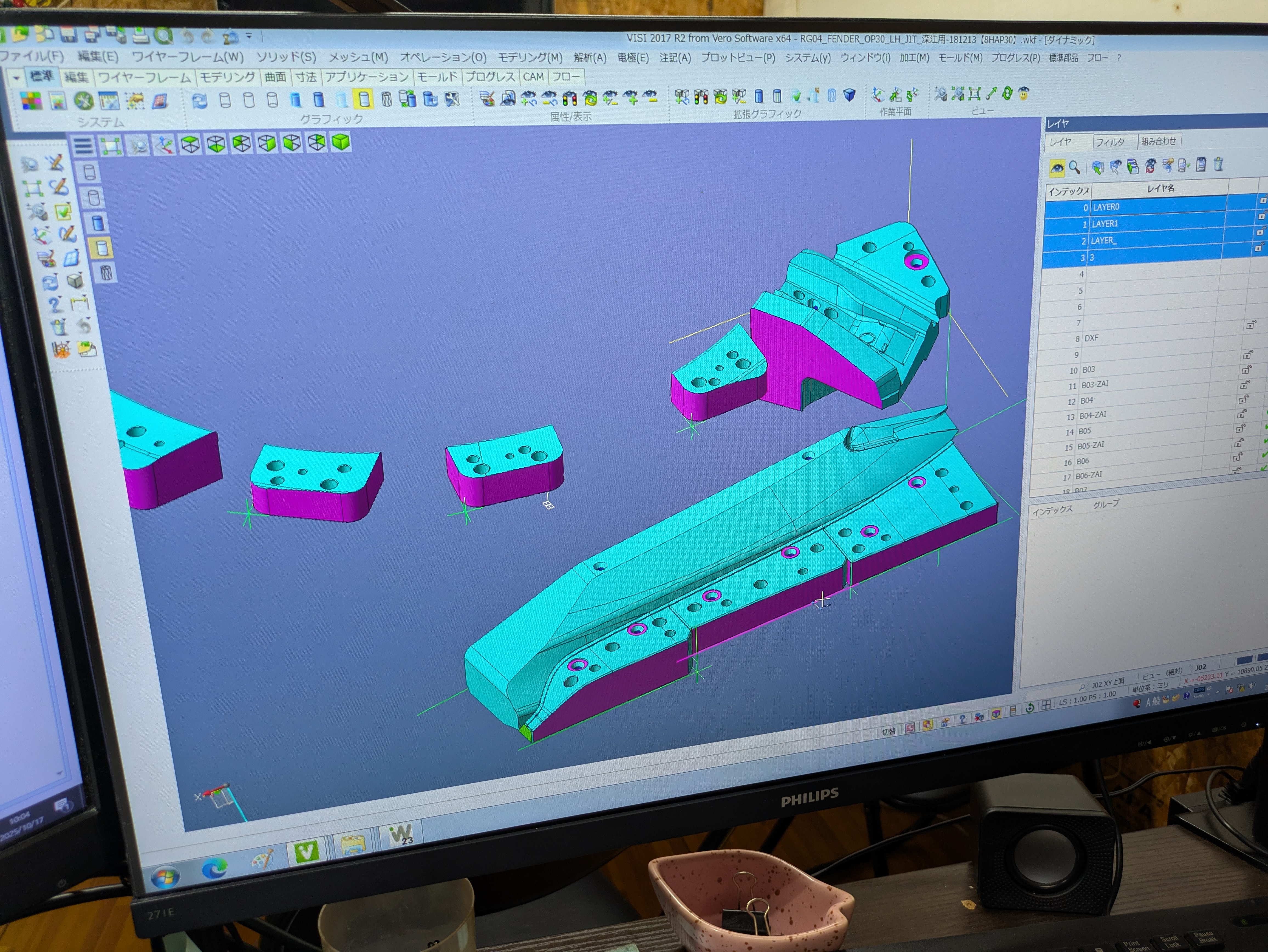Click the 切替 button in the bottom status bar
Screen dimensions: 1268x952
click(888, 732)
